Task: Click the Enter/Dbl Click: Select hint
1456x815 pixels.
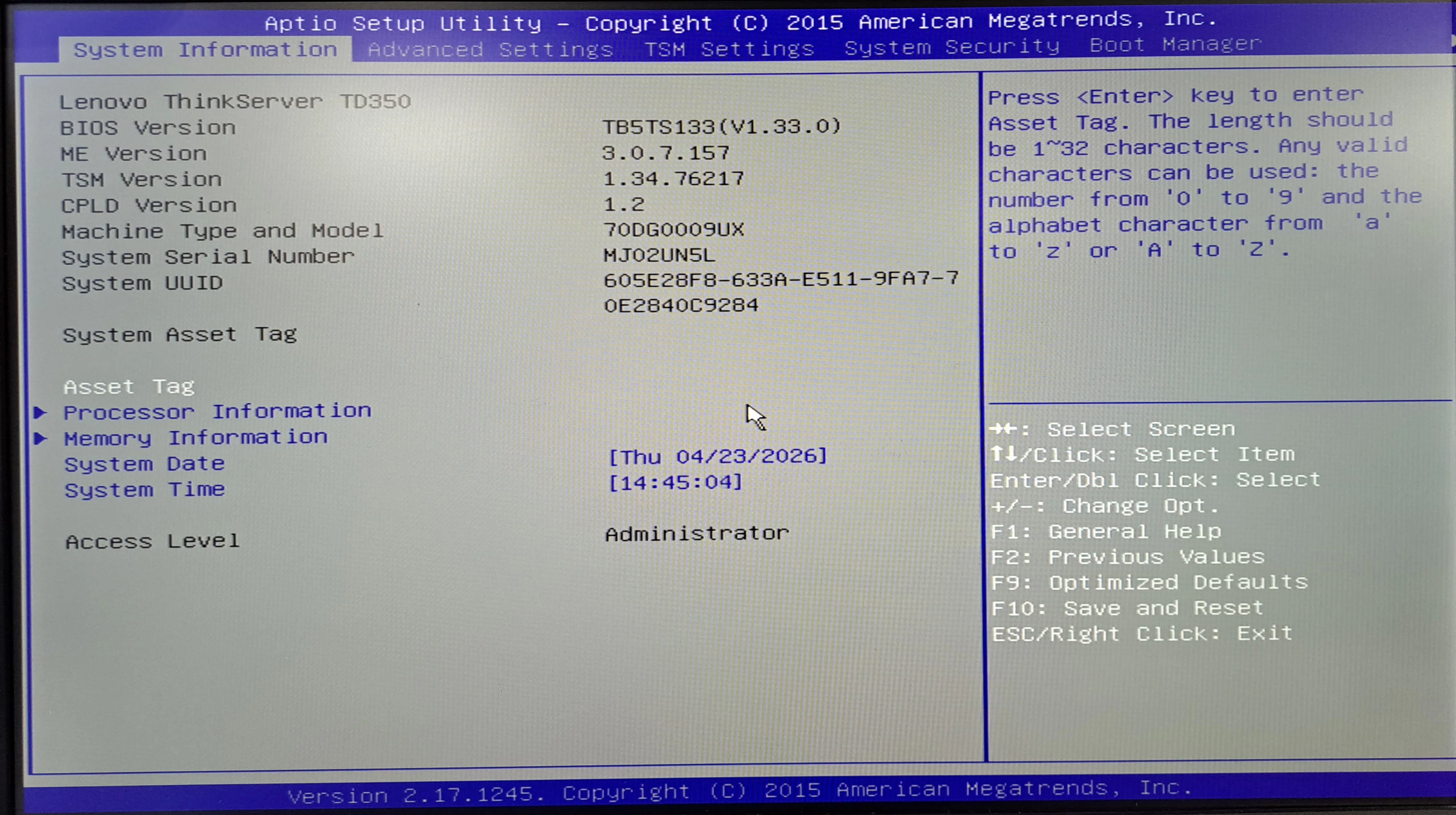Action: [1155, 480]
